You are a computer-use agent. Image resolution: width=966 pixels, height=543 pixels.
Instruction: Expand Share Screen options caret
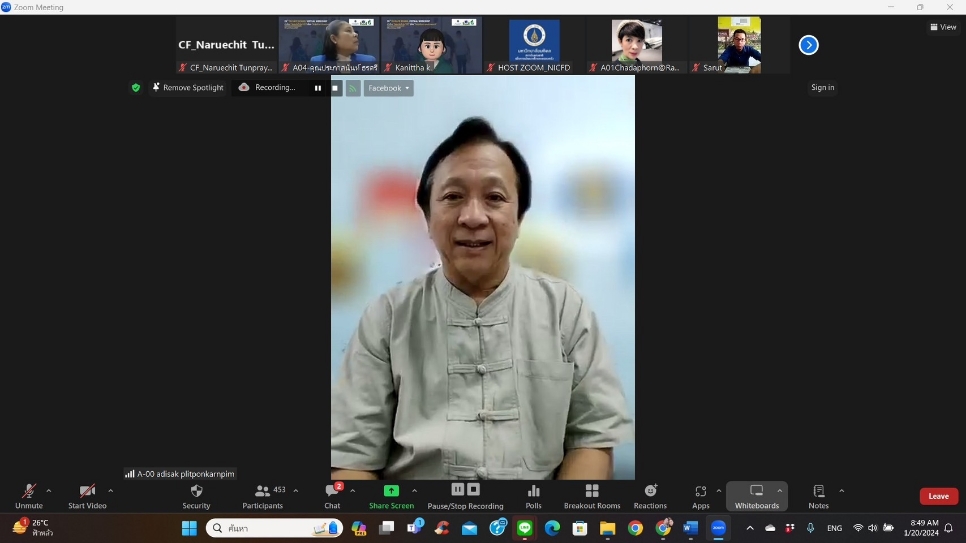coord(414,491)
